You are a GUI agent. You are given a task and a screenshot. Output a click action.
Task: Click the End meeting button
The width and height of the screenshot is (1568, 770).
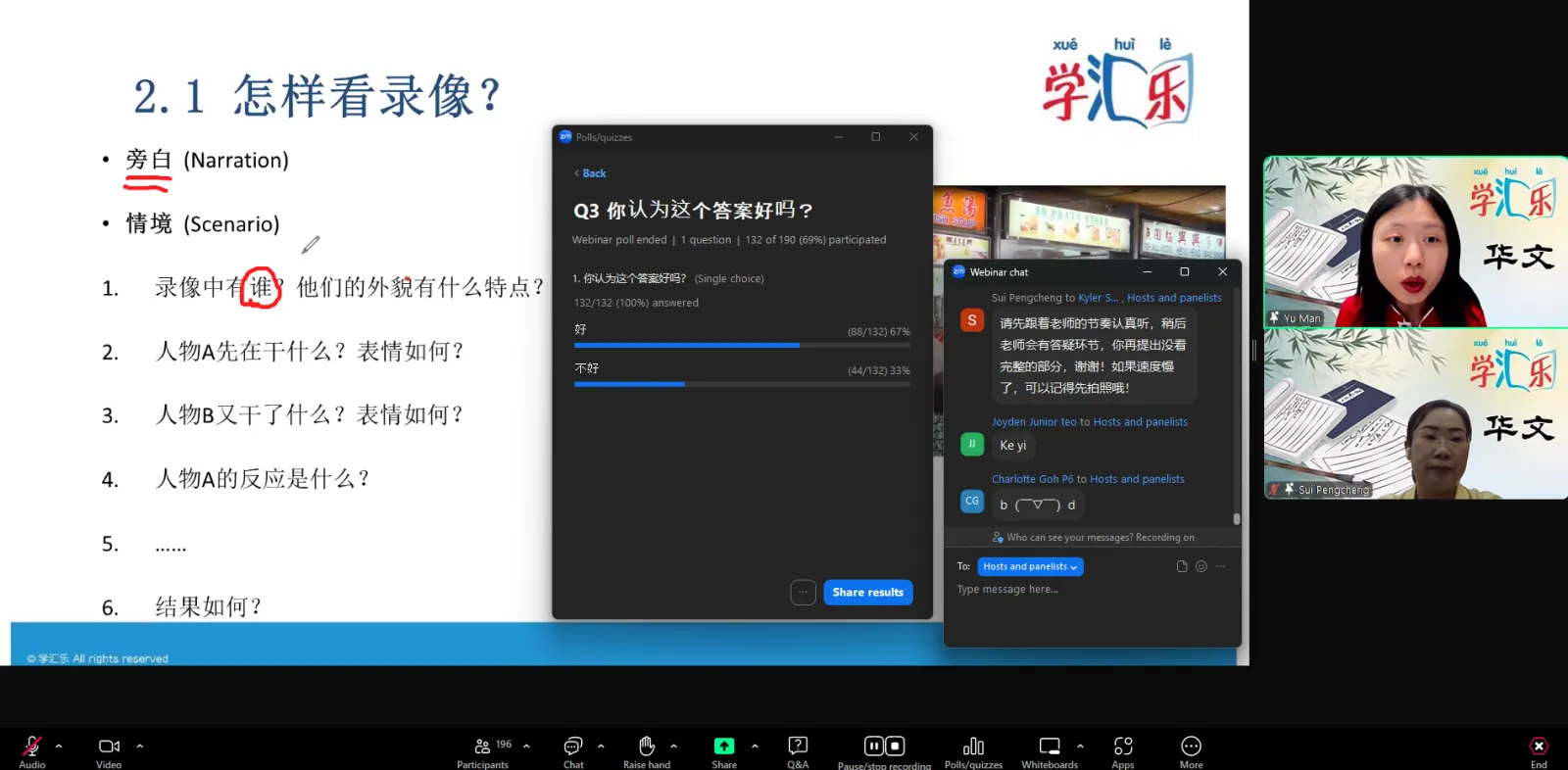(1539, 750)
